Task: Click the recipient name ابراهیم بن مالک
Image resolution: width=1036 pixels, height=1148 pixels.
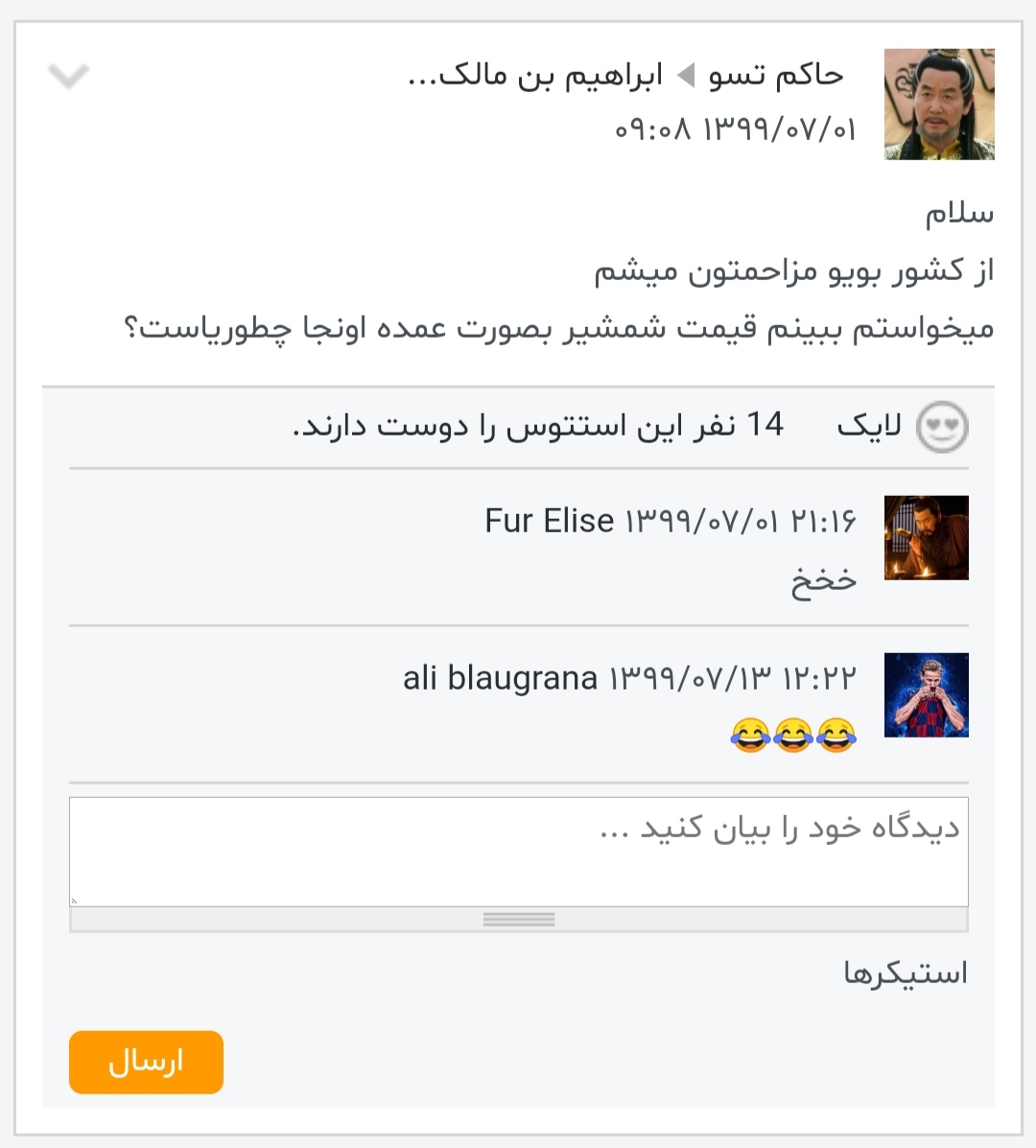Action: click(x=534, y=76)
